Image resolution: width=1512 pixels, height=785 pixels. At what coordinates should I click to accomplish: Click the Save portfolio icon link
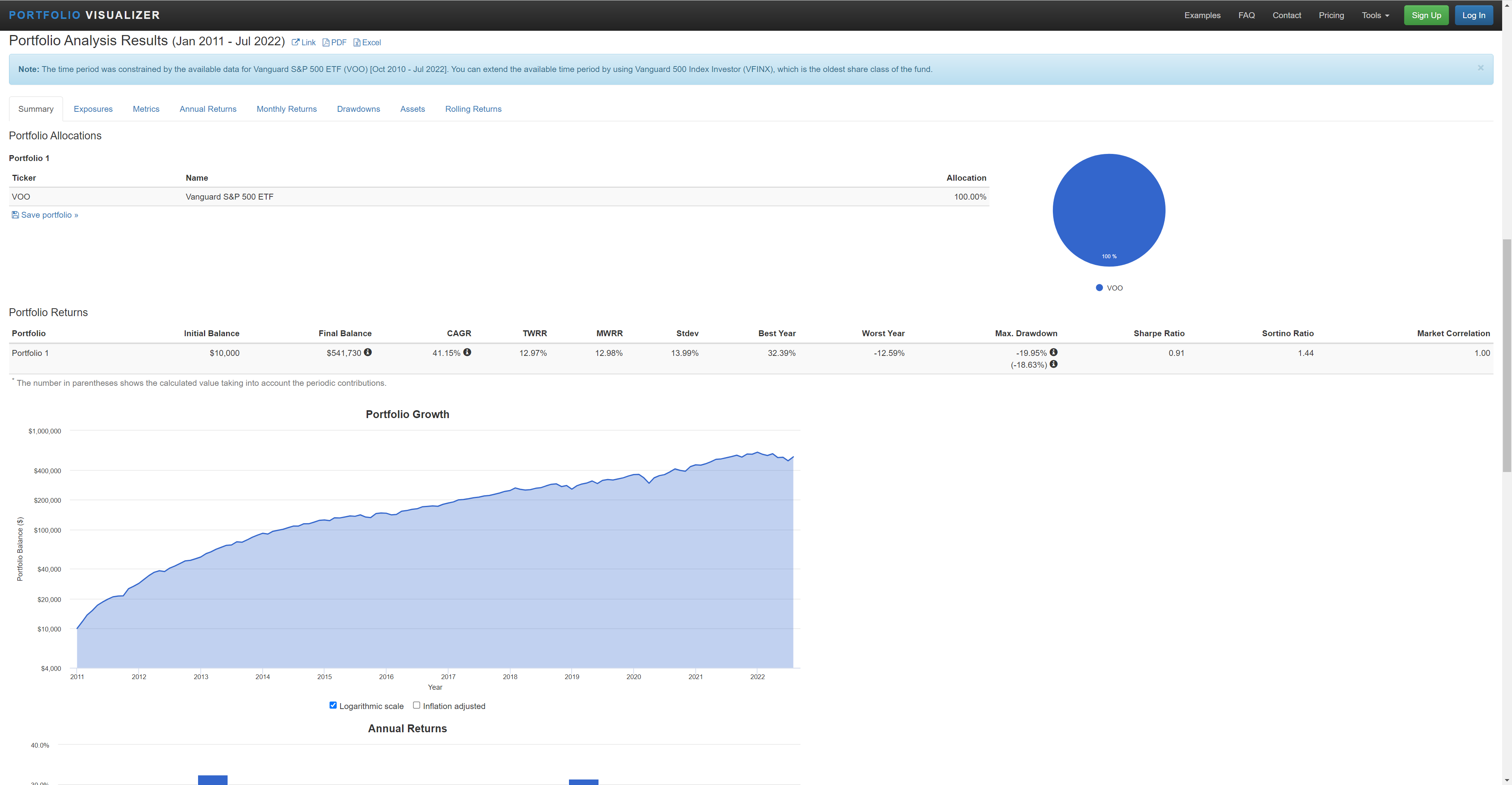click(44, 215)
